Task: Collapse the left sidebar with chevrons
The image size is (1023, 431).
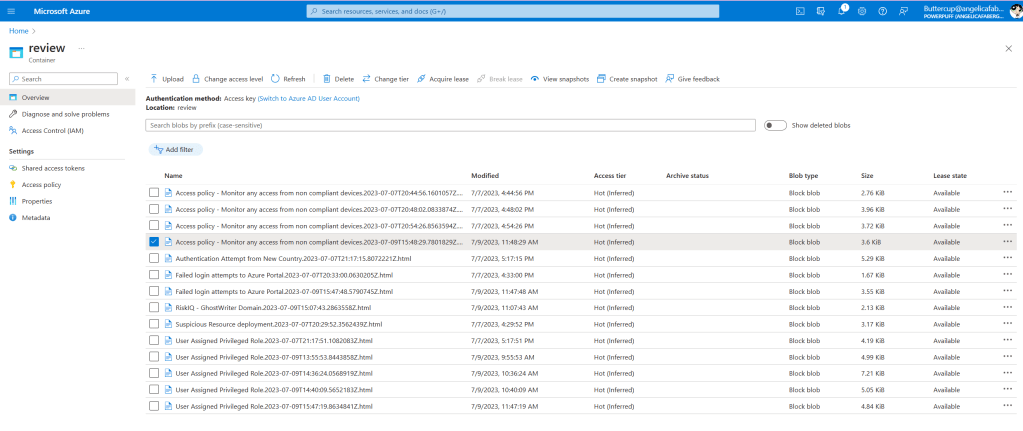Action: 127,78
